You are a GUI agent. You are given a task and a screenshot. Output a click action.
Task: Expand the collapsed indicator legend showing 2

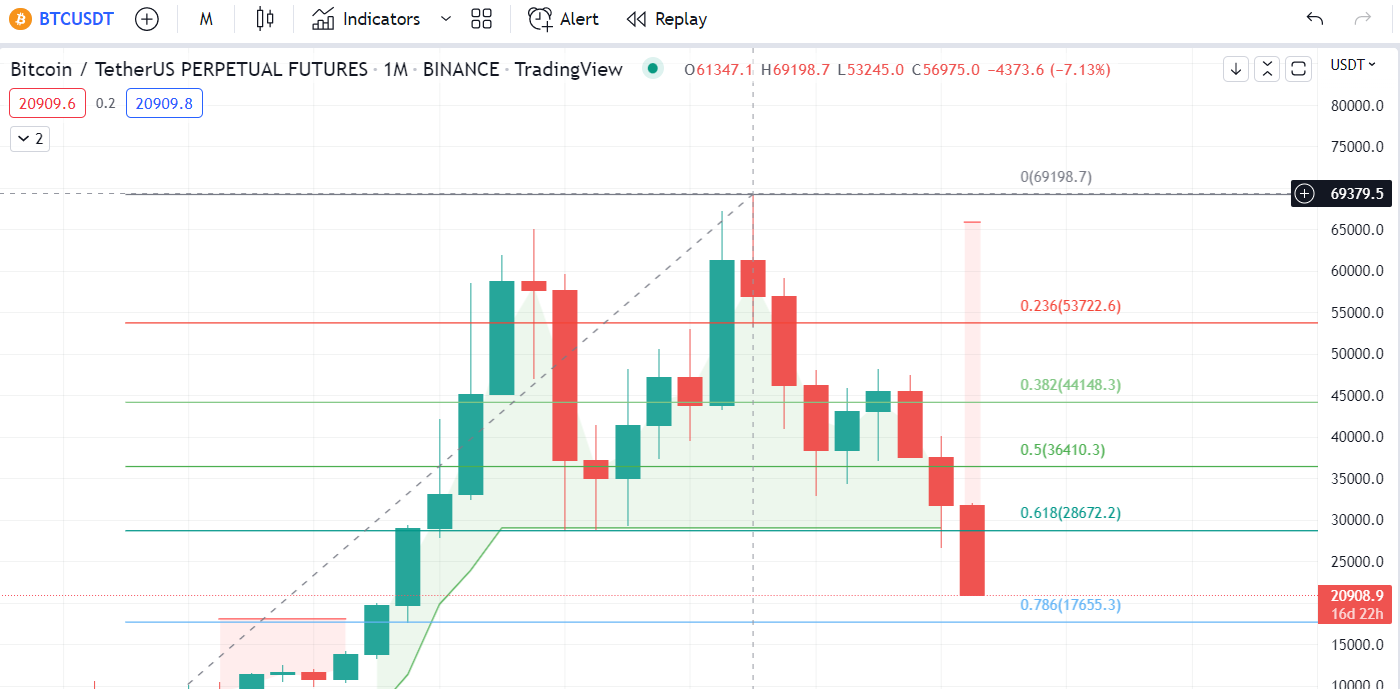coord(30,139)
